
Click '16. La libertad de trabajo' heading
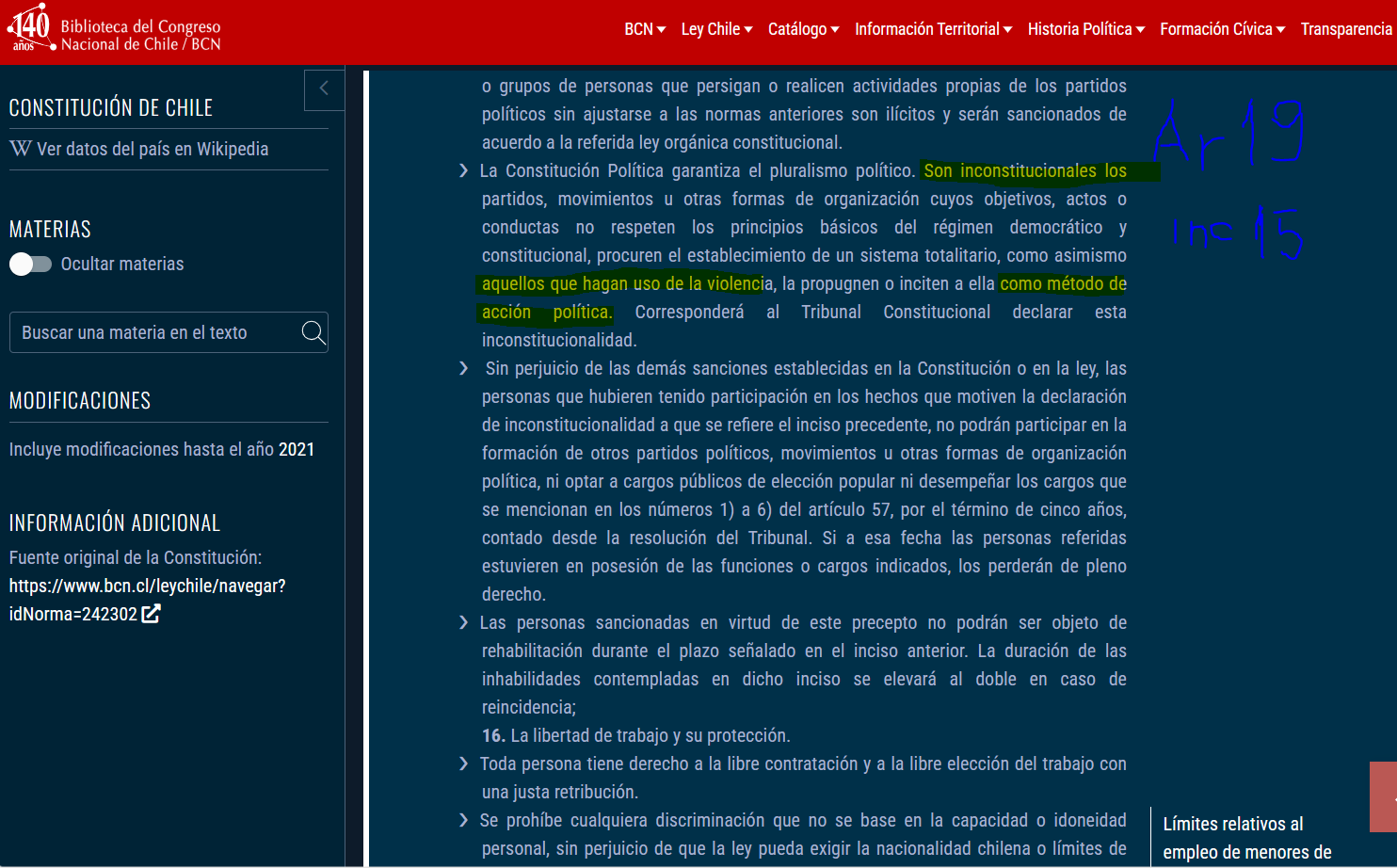[636, 735]
